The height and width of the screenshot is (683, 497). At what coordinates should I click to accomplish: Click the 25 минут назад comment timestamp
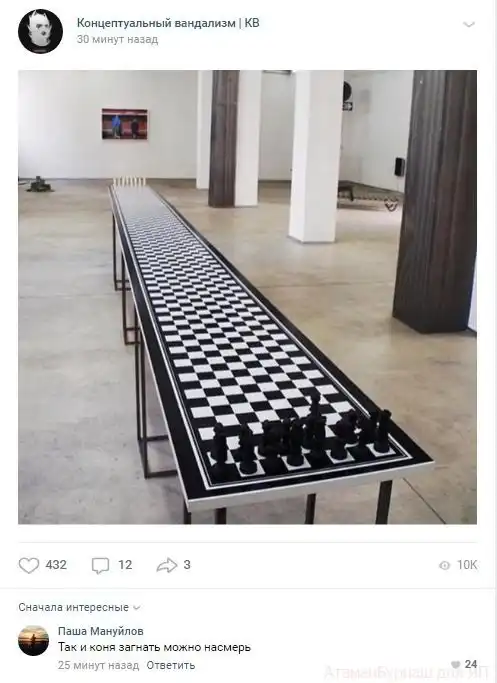click(x=98, y=665)
